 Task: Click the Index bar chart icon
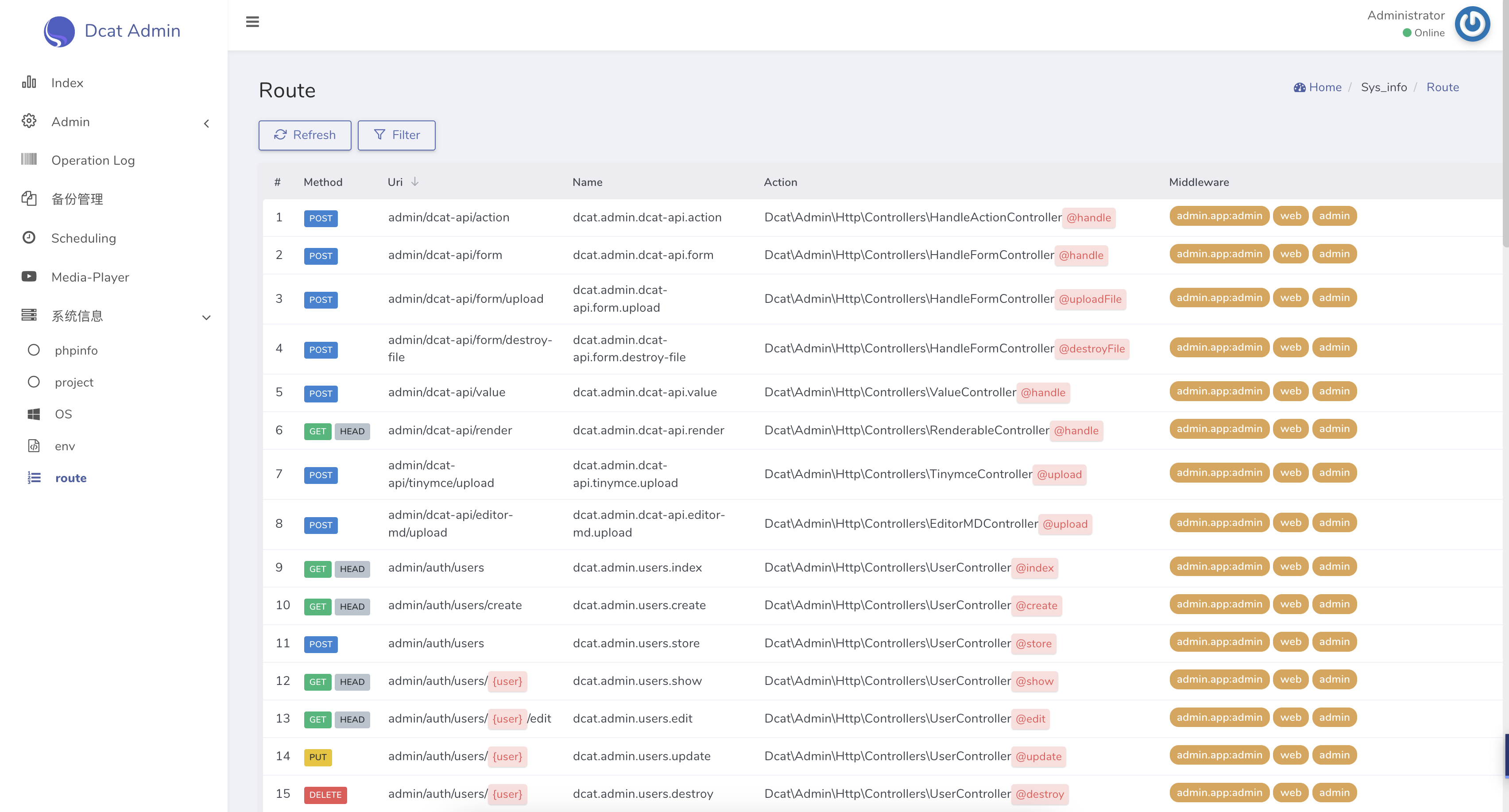pyautogui.click(x=29, y=83)
